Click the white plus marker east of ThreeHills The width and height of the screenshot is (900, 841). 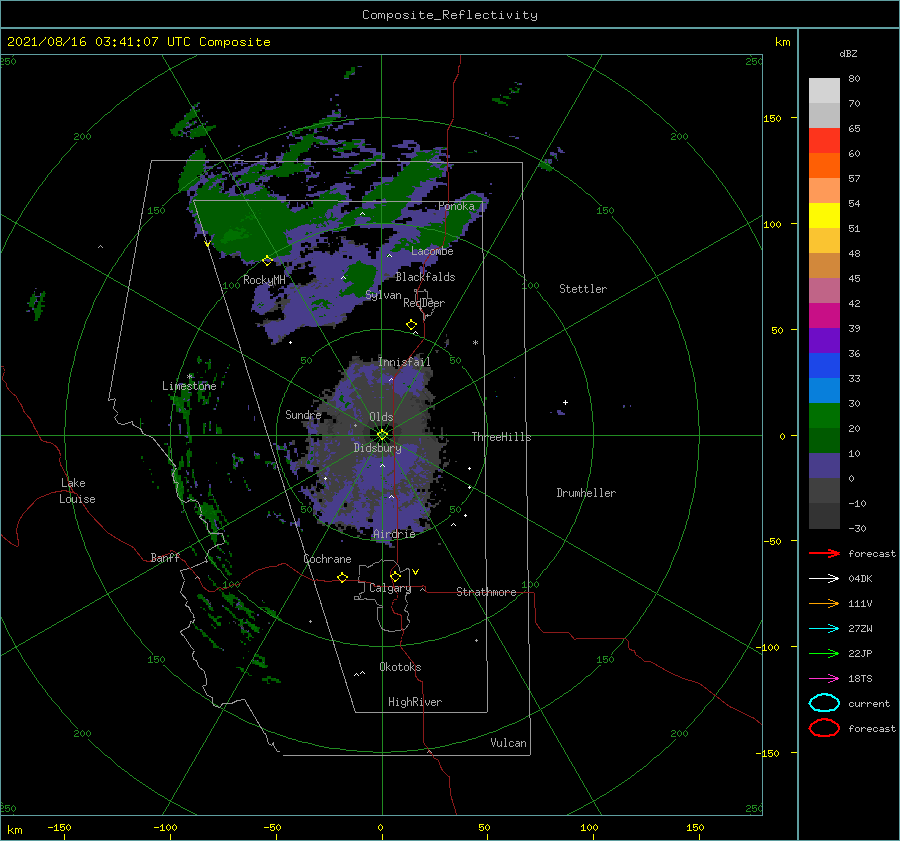click(565, 402)
